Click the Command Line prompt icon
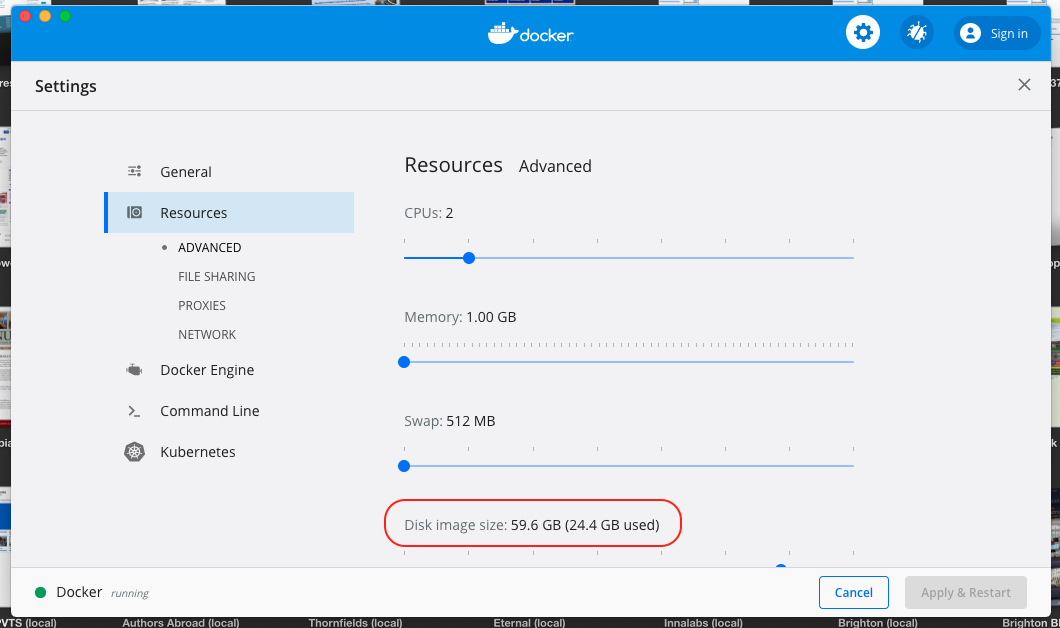 click(x=135, y=411)
